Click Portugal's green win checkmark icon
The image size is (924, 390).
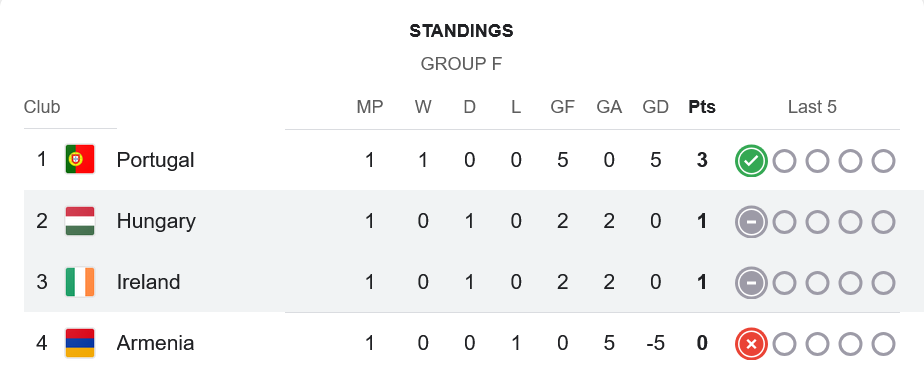pos(751,161)
